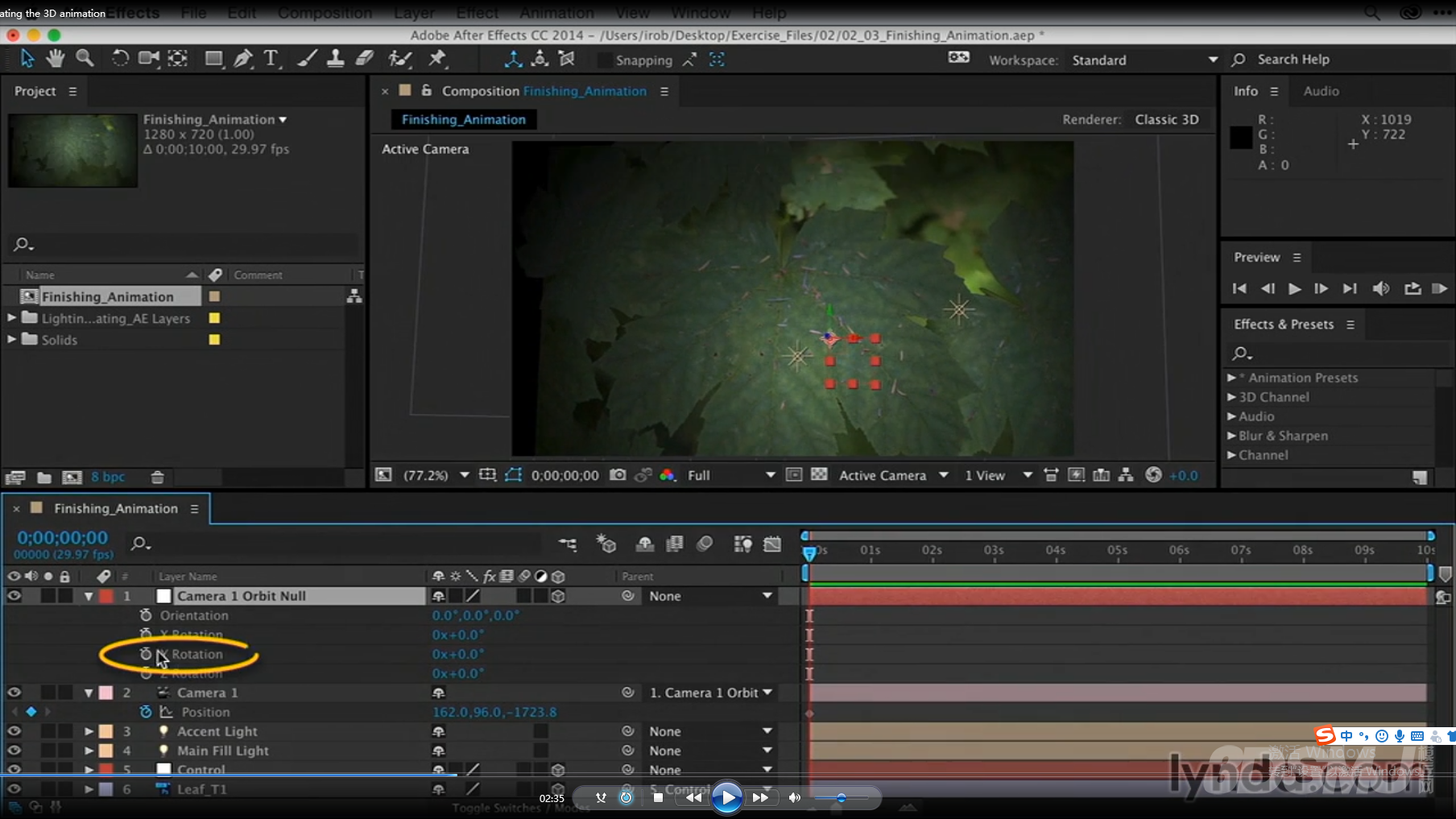Hide the Main Fill Light layer
The image size is (1456, 819).
click(x=14, y=751)
